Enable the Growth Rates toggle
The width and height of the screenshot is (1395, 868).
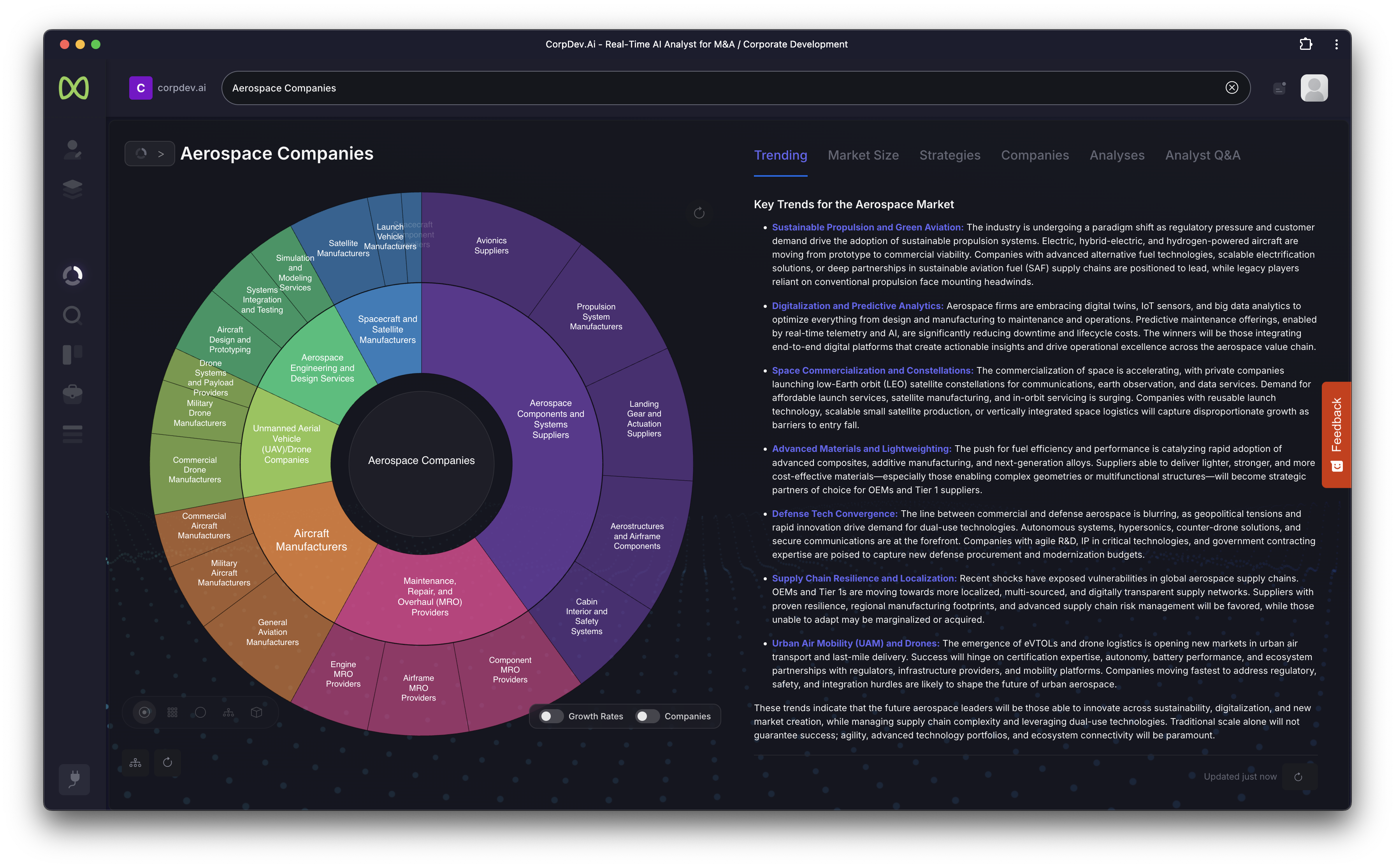coord(551,717)
